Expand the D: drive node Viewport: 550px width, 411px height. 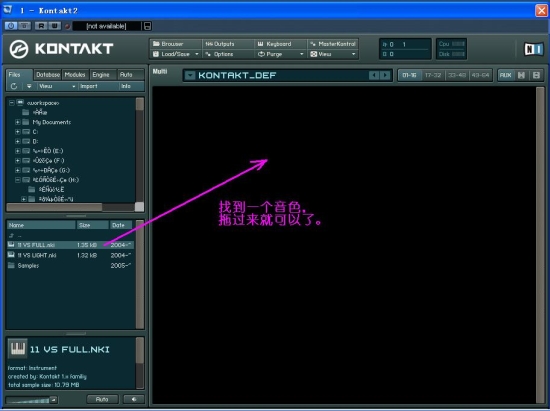[x=18, y=141]
